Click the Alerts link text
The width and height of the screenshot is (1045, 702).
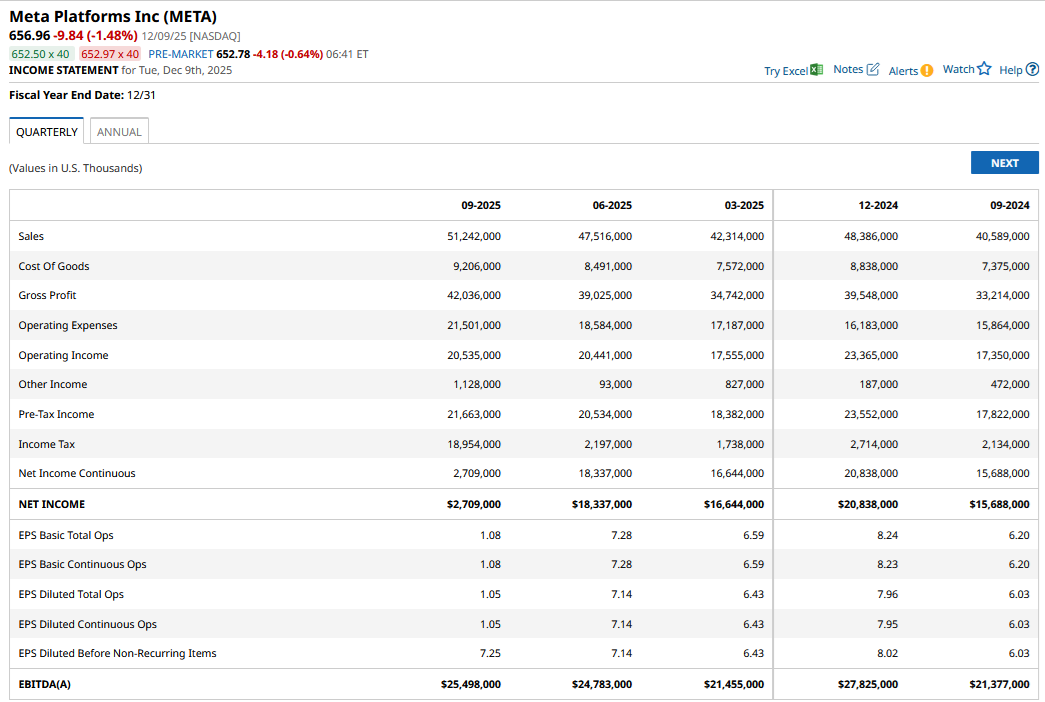pos(902,71)
